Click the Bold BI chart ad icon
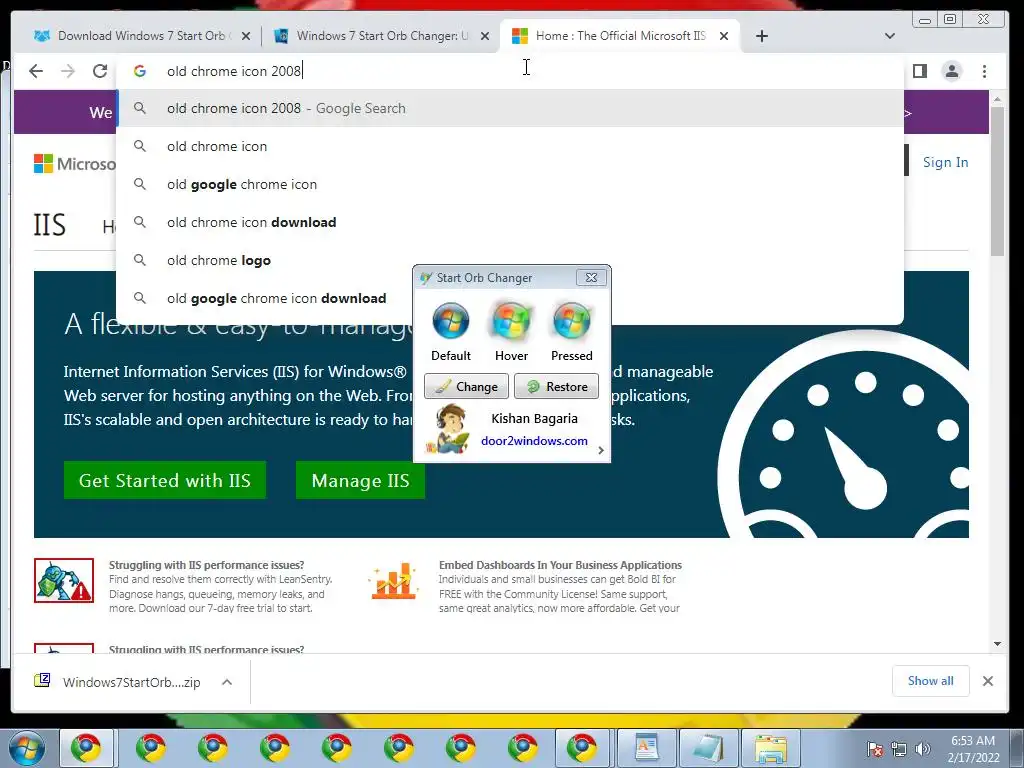 (x=394, y=580)
